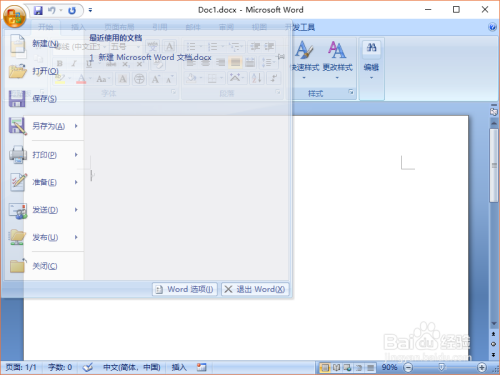This screenshot has height=375, width=500.
Task: Click 90% zoom level button
Action: click(389, 367)
